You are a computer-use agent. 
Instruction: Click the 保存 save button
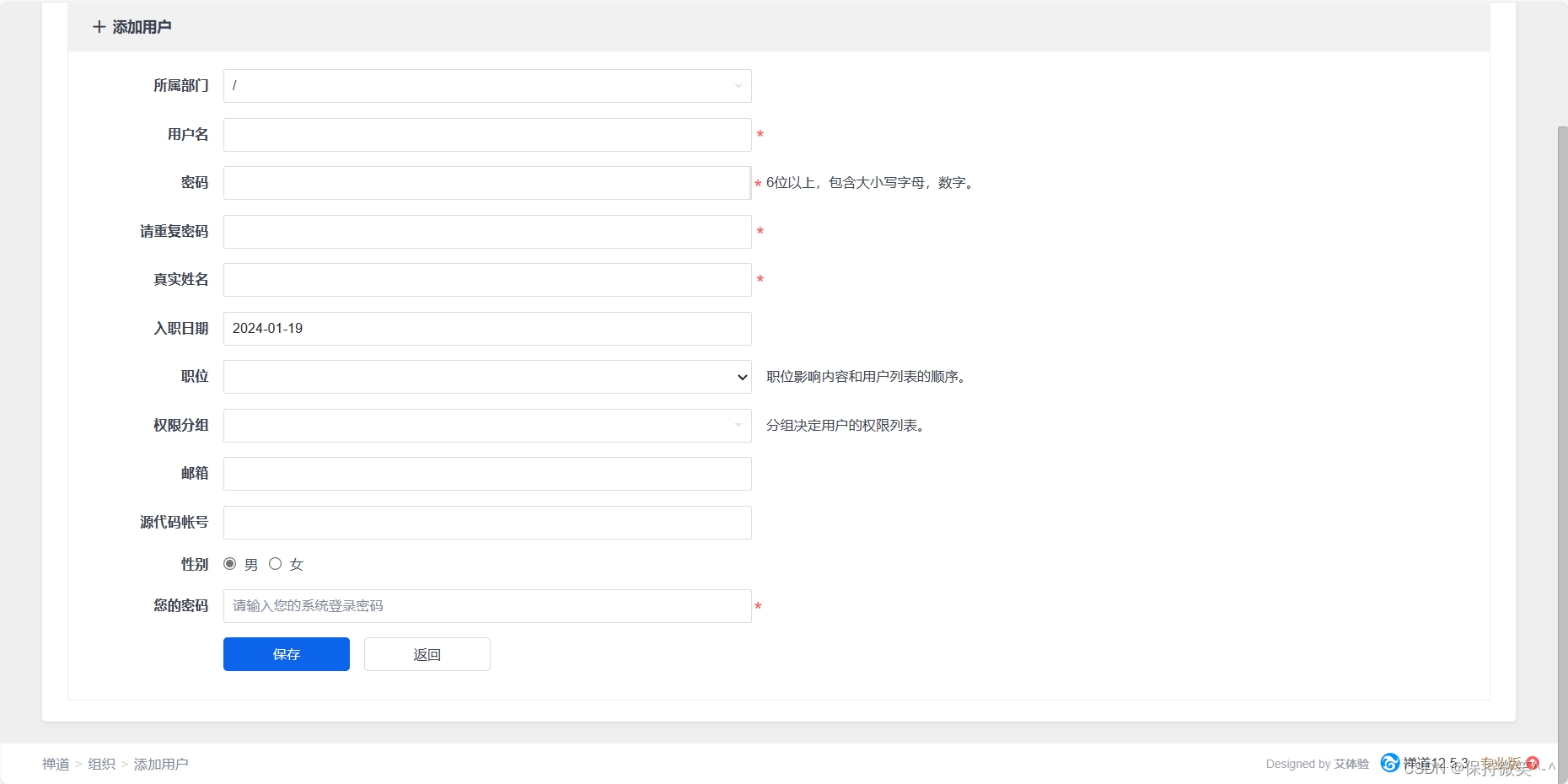(x=287, y=654)
